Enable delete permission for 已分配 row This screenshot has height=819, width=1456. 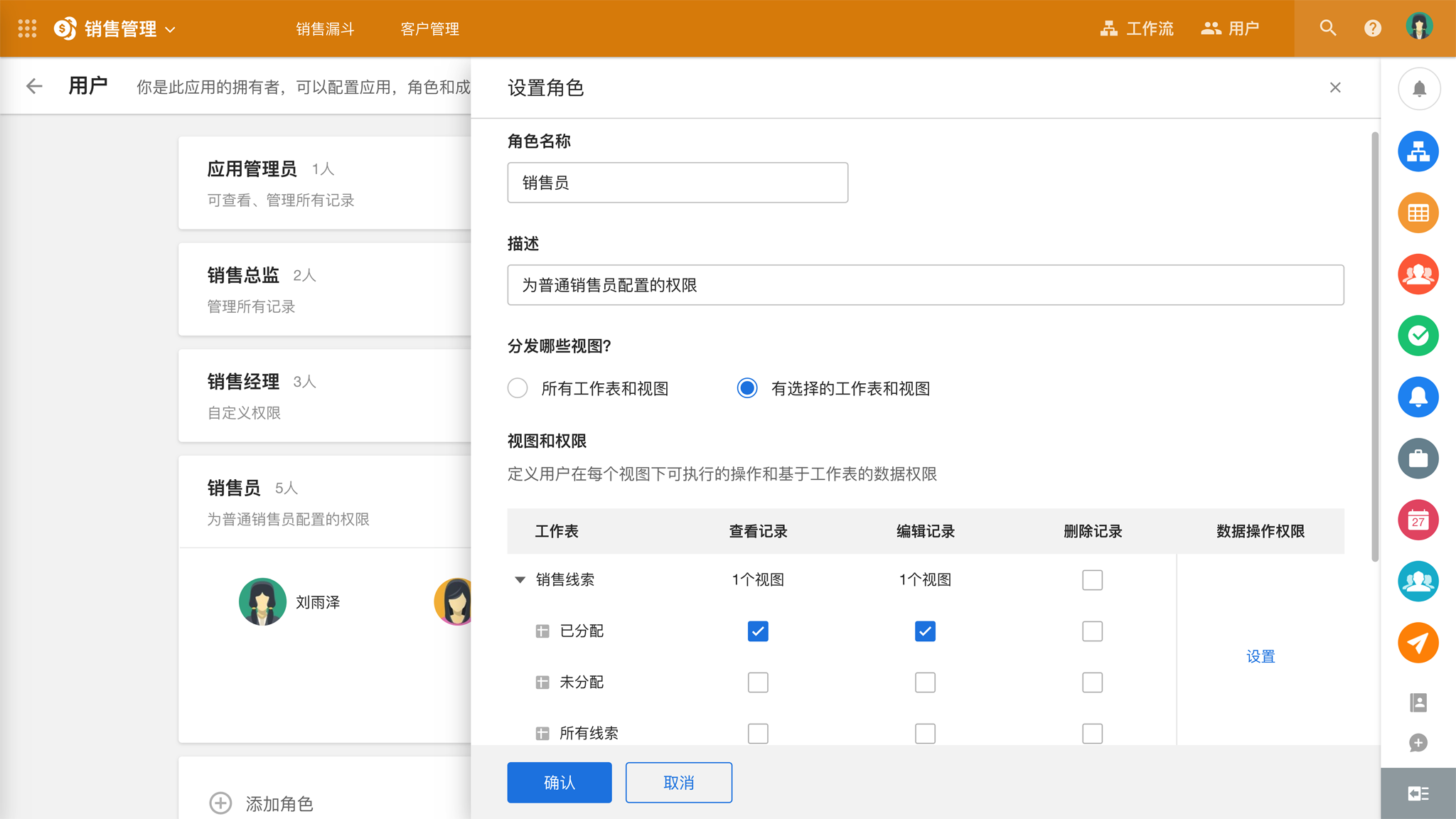coord(1093,631)
